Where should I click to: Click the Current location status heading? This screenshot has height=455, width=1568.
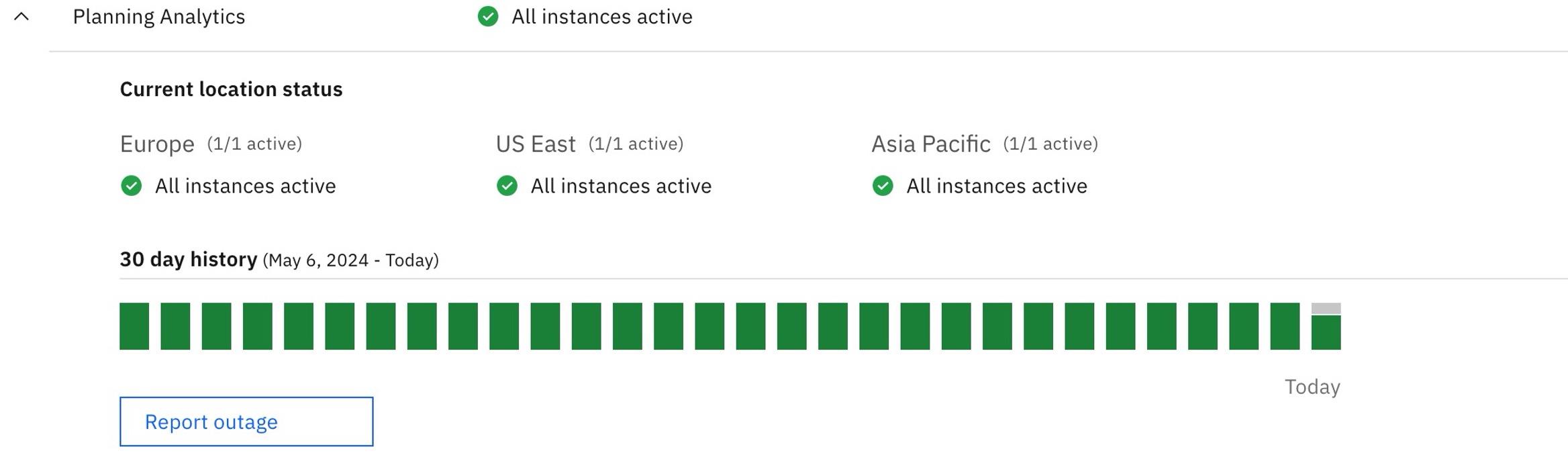coord(231,89)
